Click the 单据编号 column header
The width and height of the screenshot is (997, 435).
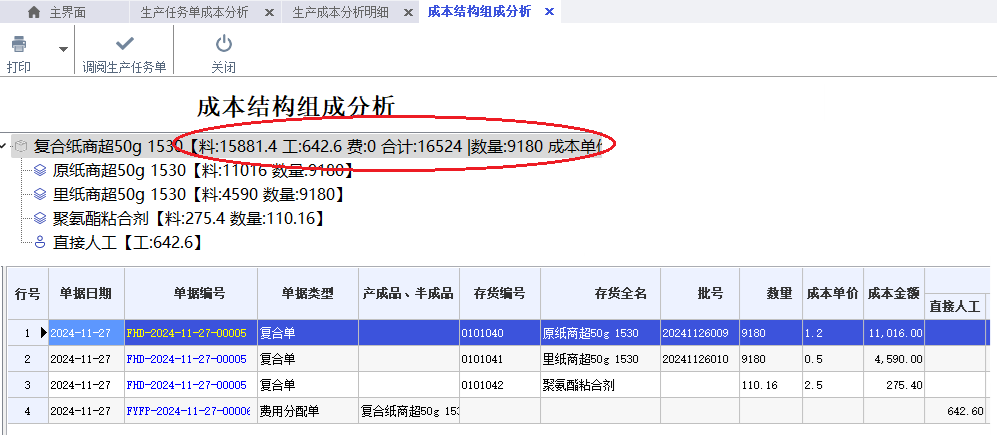coord(191,294)
